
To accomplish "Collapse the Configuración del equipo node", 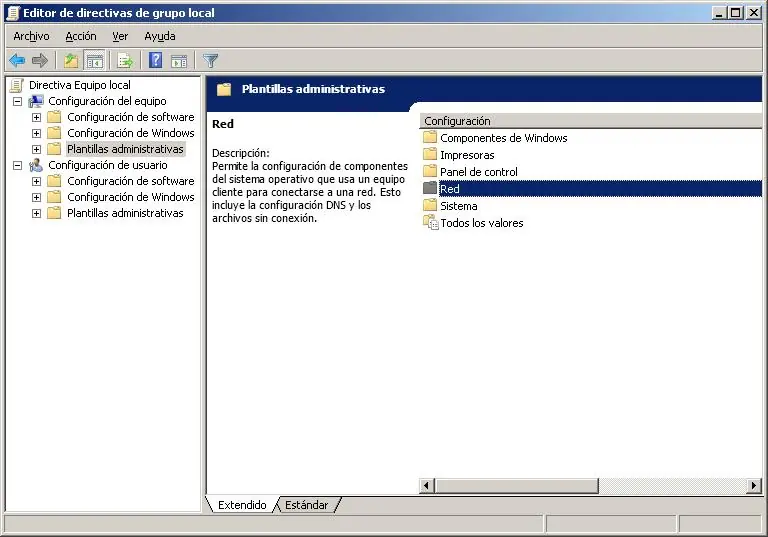I will 18,101.
